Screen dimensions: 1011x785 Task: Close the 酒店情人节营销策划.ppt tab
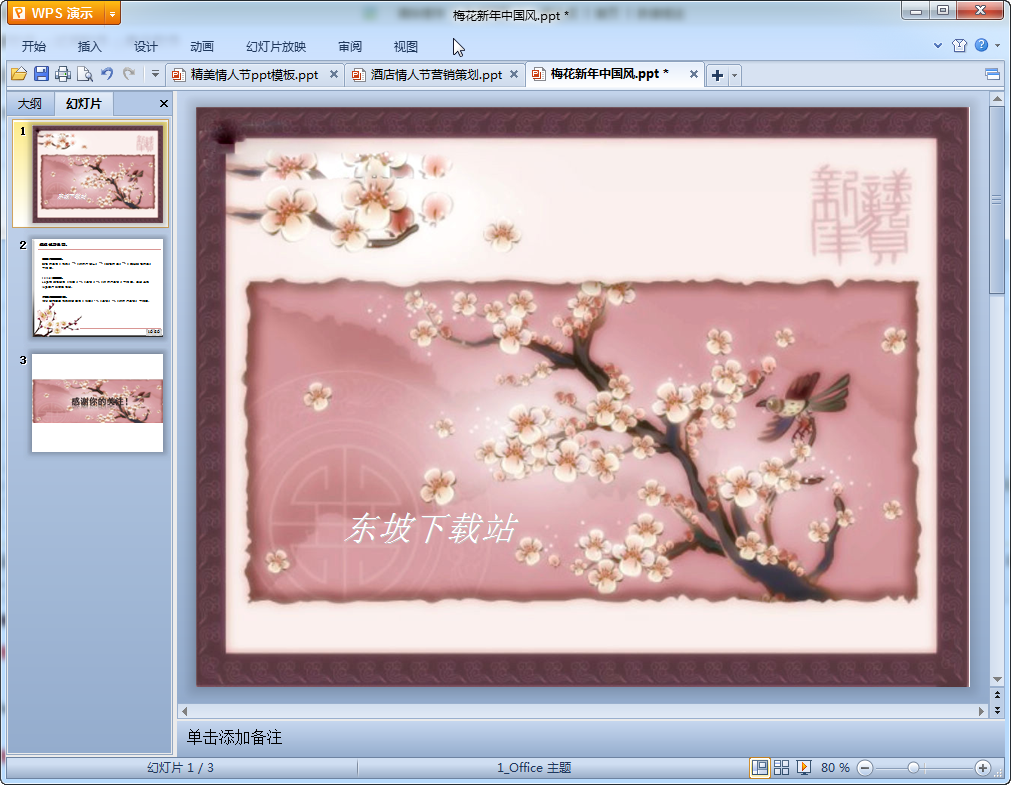click(514, 74)
